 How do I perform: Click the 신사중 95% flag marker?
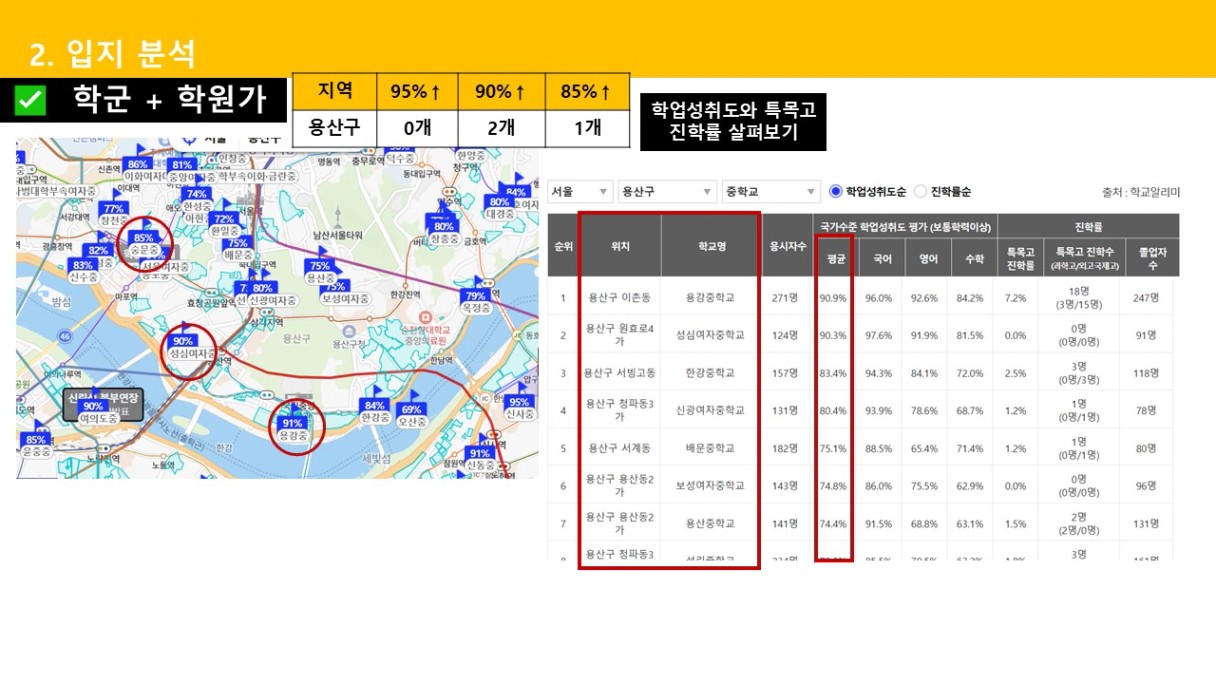tap(520, 402)
